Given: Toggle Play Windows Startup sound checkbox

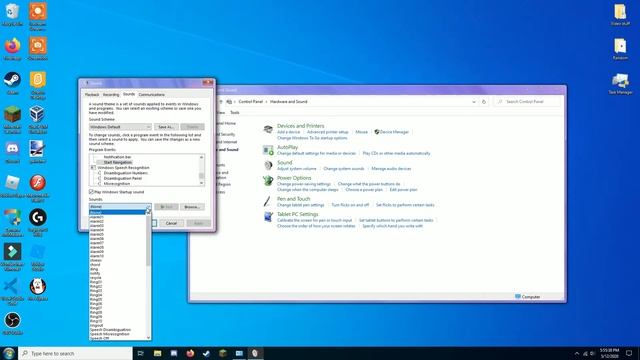Looking at the screenshot, I should pyautogui.click(x=91, y=191).
